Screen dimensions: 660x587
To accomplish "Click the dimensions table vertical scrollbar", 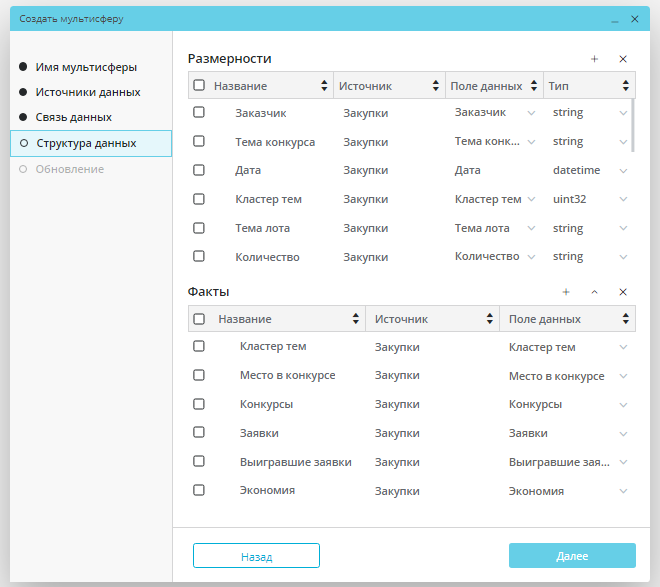I will click(x=632, y=125).
